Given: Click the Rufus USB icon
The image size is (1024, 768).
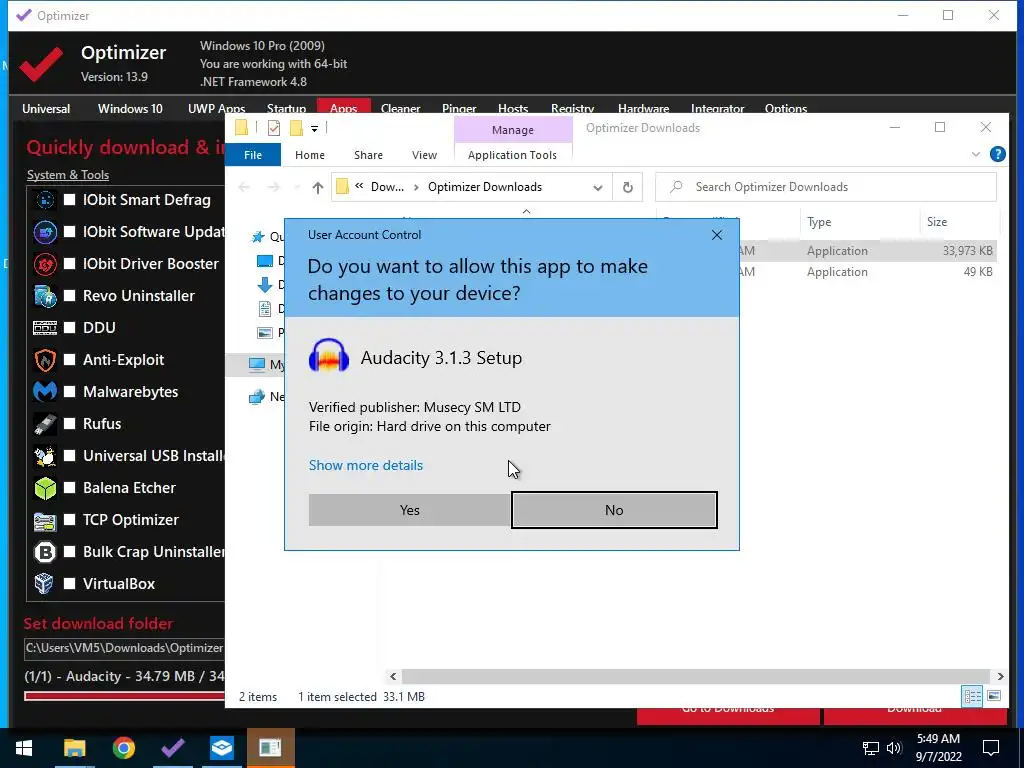Looking at the screenshot, I should (x=45, y=424).
